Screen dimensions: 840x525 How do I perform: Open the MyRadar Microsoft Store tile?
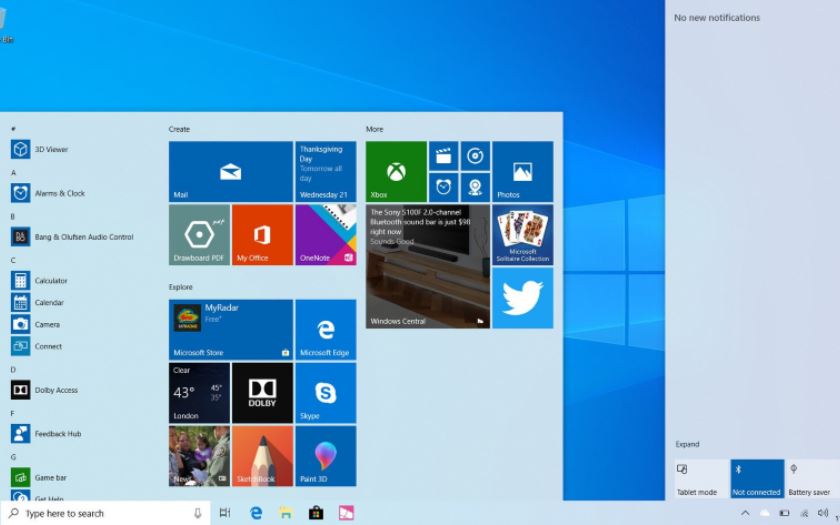pos(231,329)
